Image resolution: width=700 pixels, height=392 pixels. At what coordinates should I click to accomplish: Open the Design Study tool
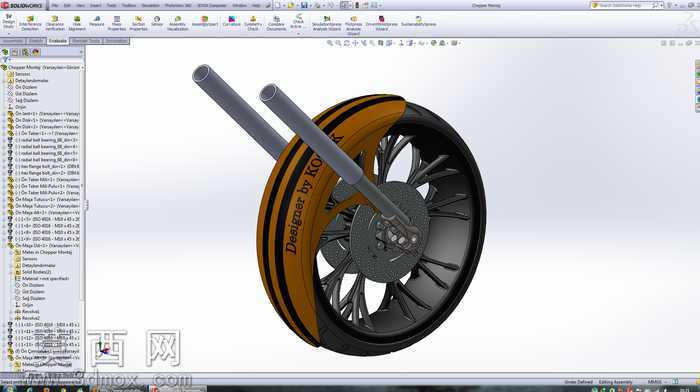[8, 22]
